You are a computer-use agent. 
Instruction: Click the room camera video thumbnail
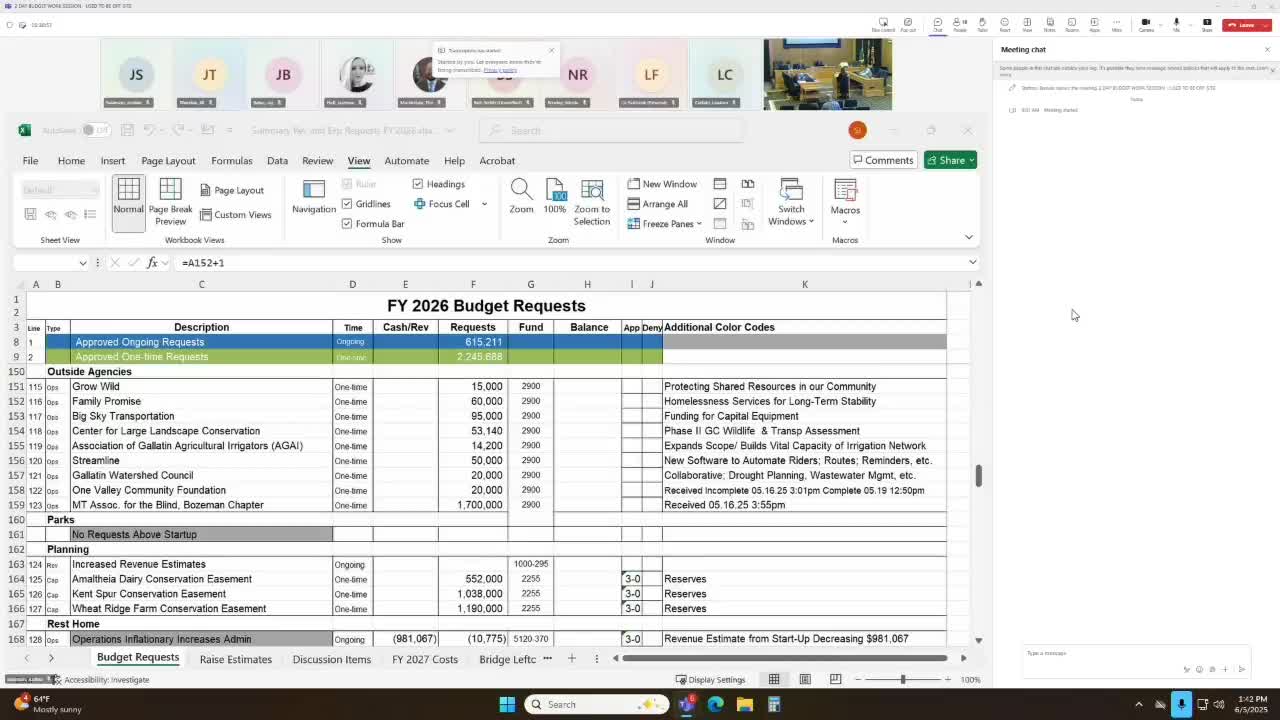point(827,74)
